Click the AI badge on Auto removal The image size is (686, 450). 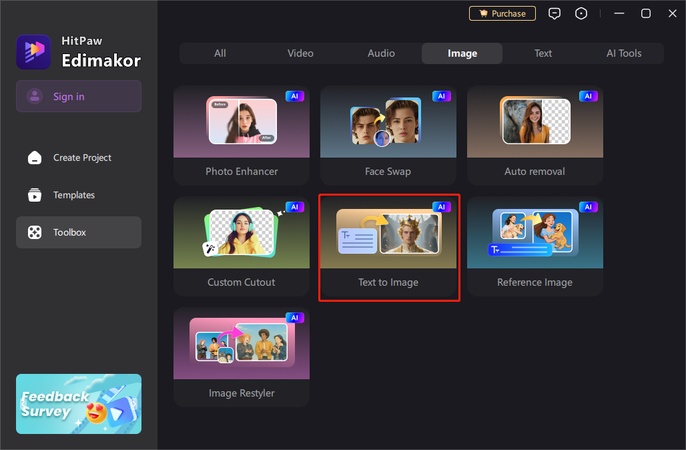[x=588, y=96]
